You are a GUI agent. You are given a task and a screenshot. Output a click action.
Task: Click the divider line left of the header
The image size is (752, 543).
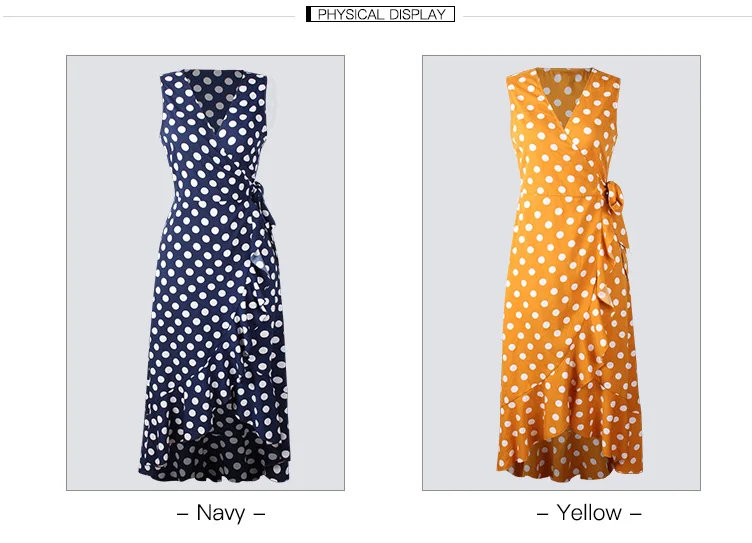tap(149, 17)
